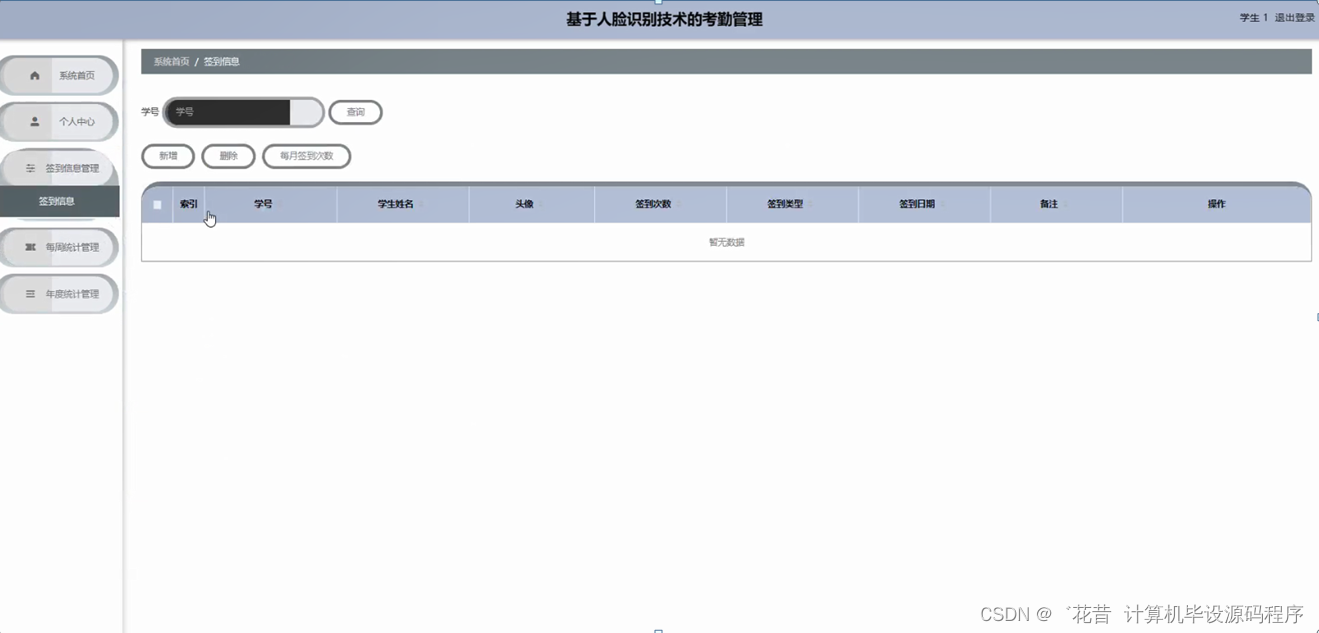Sort by the 签到类型 column caret
This screenshot has height=633, width=1319.
[x=810, y=204]
